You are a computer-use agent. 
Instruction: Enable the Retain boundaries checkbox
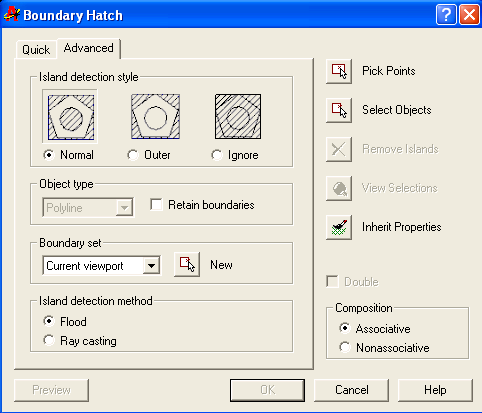pyautogui.click(x=156, y=205)
